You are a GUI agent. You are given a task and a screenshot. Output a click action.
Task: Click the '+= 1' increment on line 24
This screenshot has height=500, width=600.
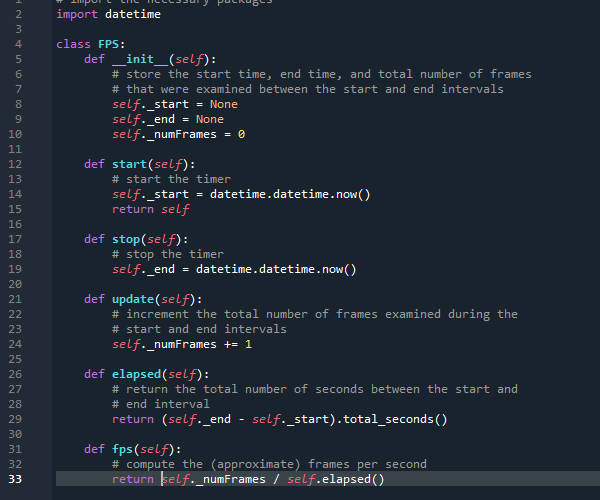coord(238,344)
